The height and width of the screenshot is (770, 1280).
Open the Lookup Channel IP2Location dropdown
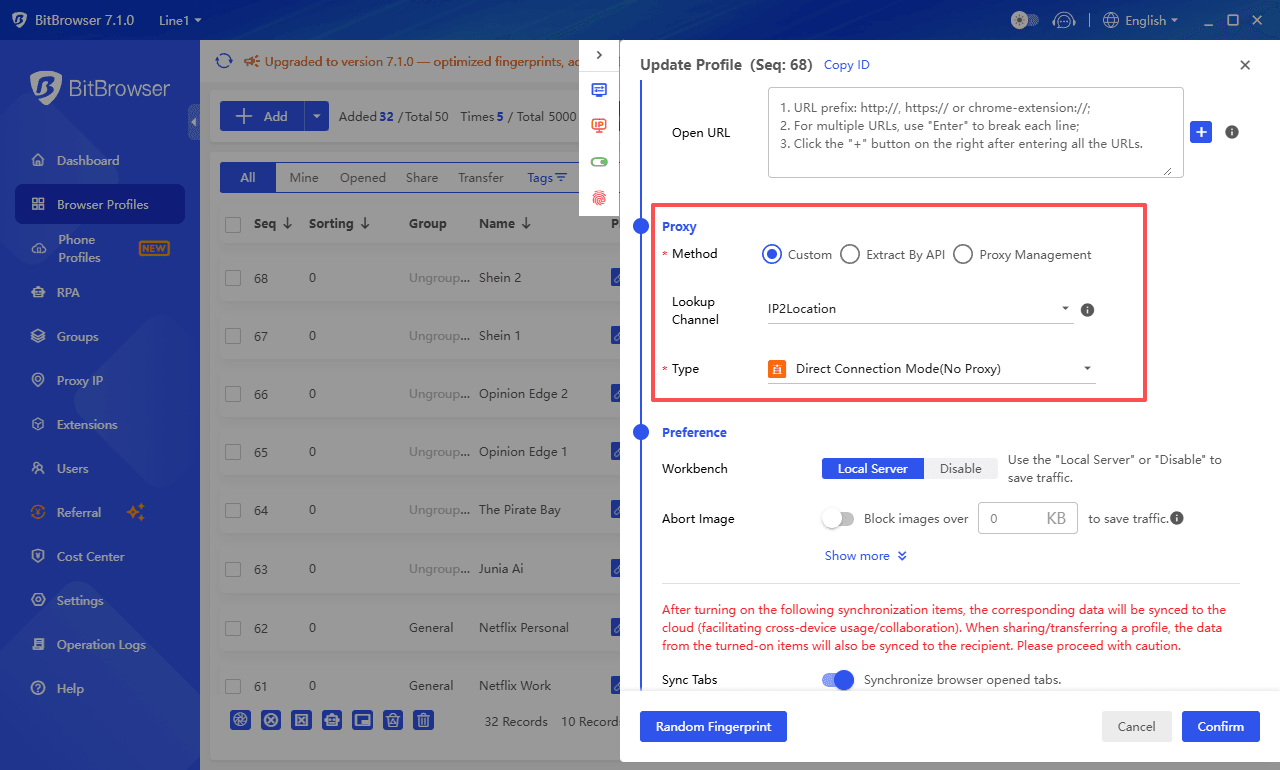click(x=919, y=309)
